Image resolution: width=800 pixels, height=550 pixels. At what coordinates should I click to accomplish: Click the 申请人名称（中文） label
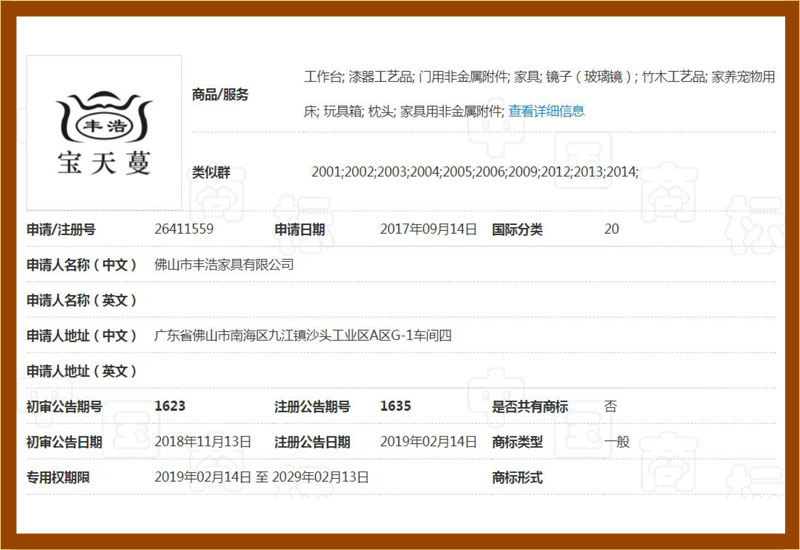(82, 265)
